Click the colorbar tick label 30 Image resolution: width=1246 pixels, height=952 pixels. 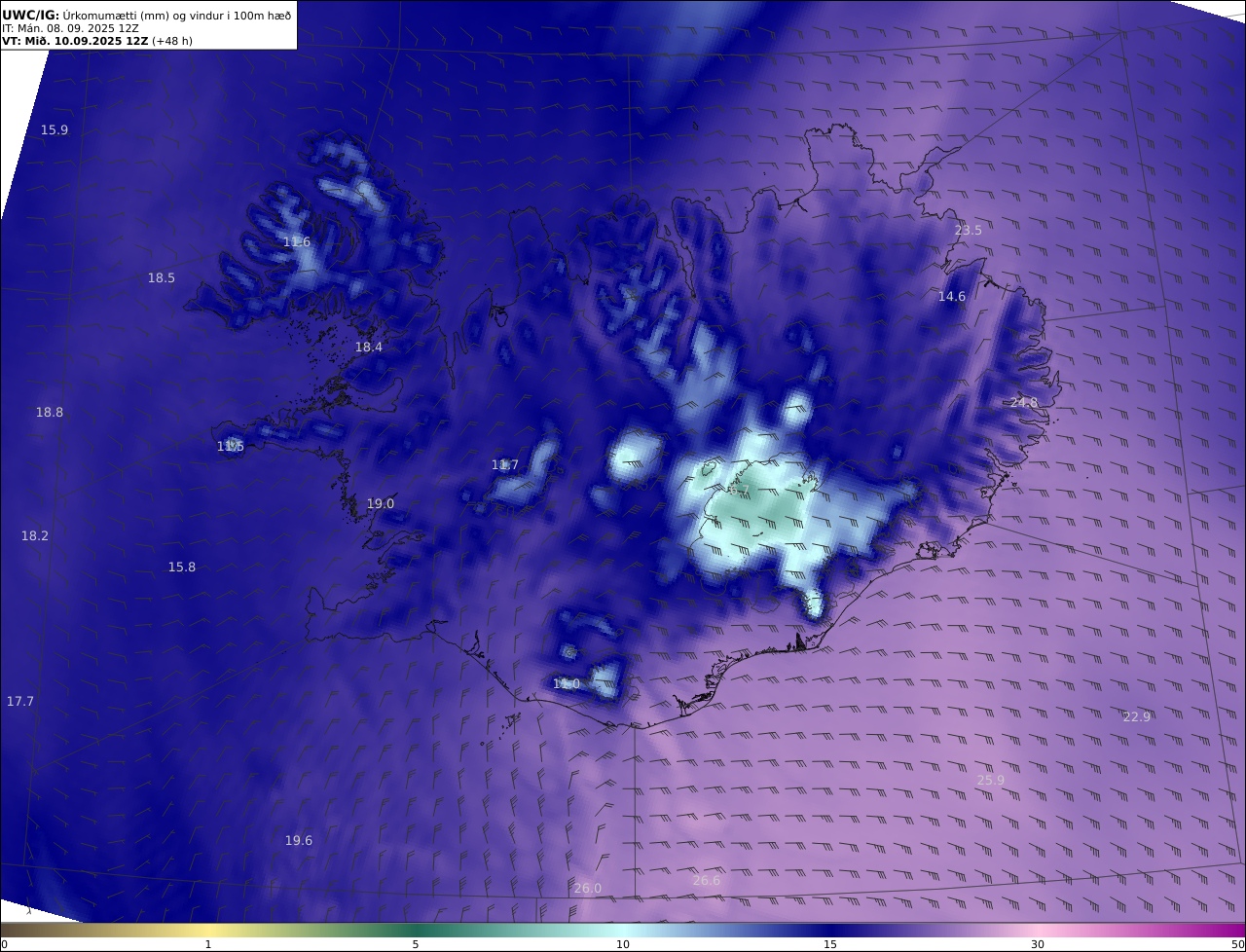(1038, 944)
